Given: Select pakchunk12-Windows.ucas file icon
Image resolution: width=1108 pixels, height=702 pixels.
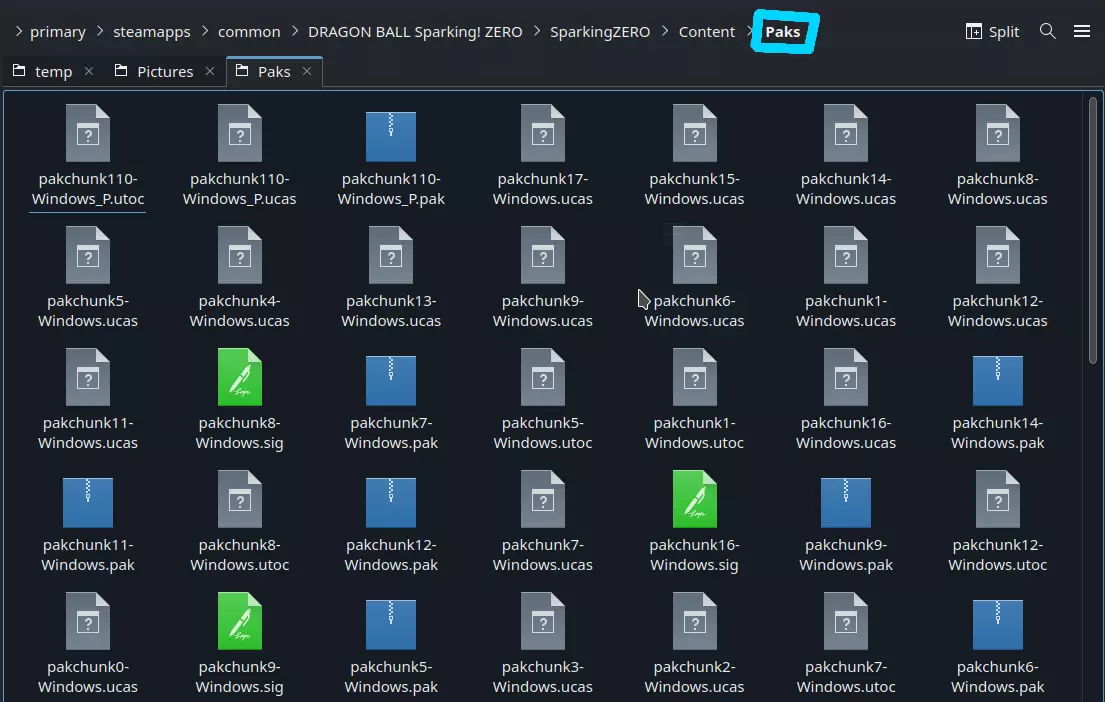Looking at the screenshot, I should (x=998, y=255).
